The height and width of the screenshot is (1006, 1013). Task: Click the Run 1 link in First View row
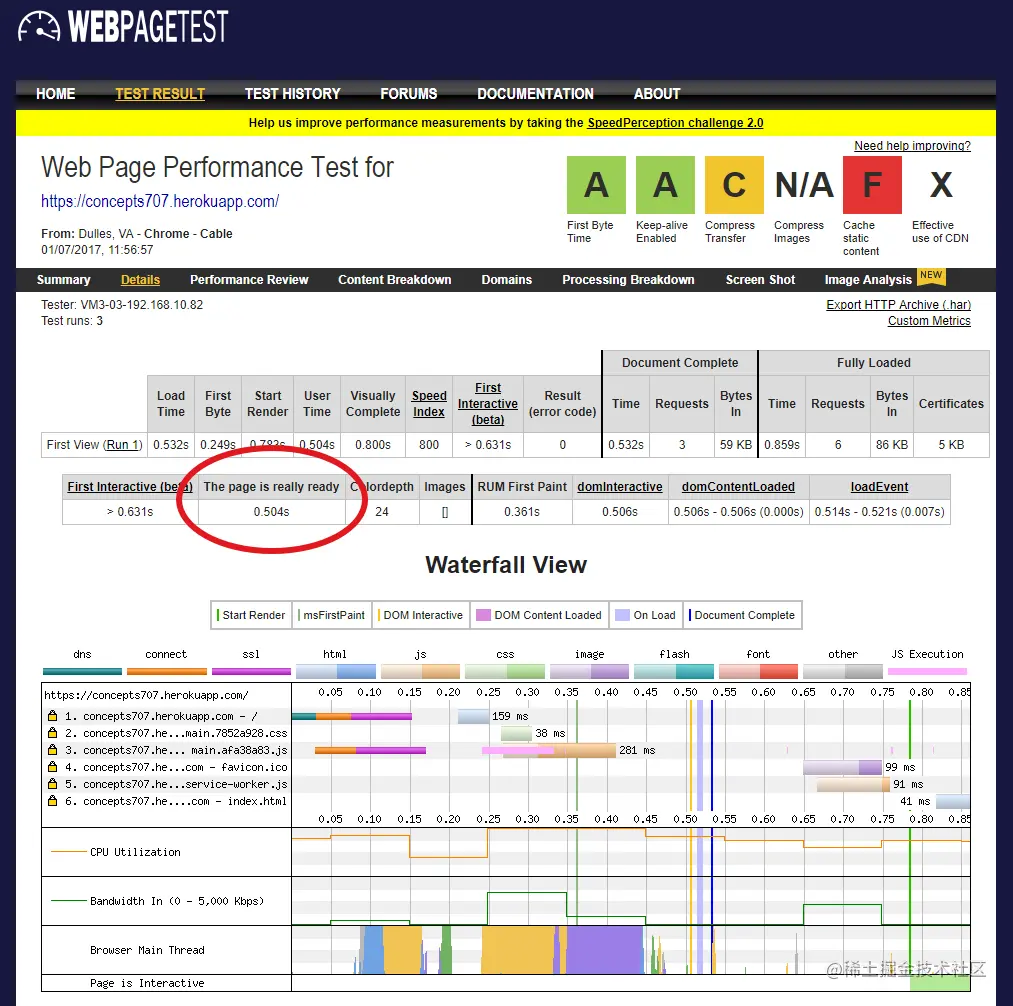[123, 445]
